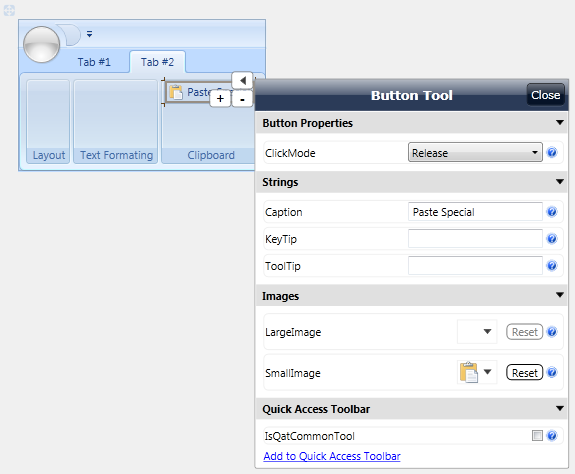Click the round application menu orb
The width and height of the screenshot is (575, 474).
(41, 44)
